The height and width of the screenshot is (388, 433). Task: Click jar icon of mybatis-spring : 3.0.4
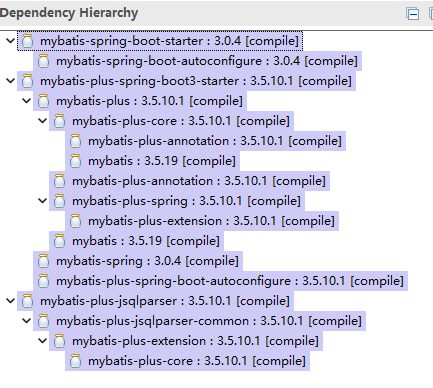[x=43, y=261]
